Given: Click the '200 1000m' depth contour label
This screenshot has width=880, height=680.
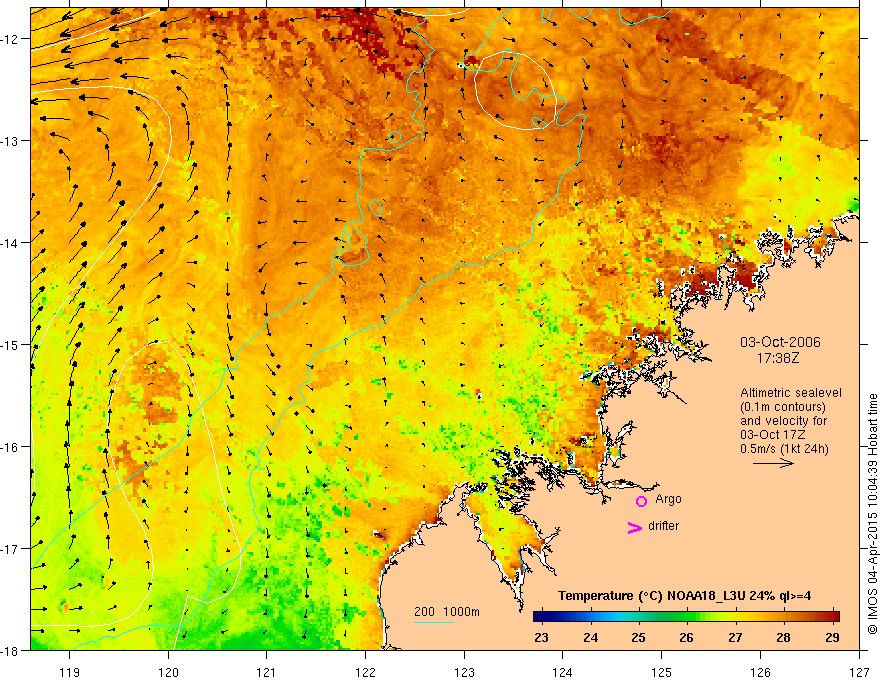Looking at the screenshot, I should click(447, 612).
